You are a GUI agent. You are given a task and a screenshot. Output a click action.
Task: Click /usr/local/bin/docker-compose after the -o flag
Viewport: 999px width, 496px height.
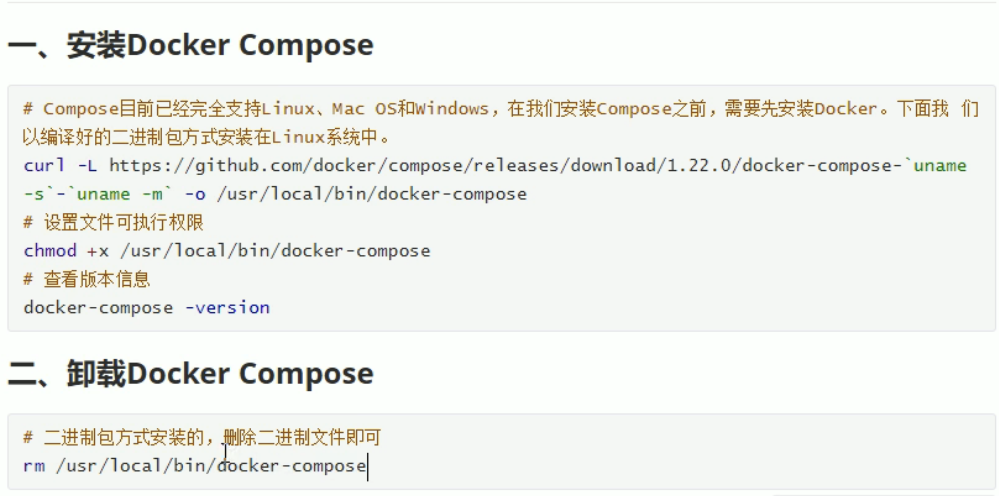[x=371, y=194]
